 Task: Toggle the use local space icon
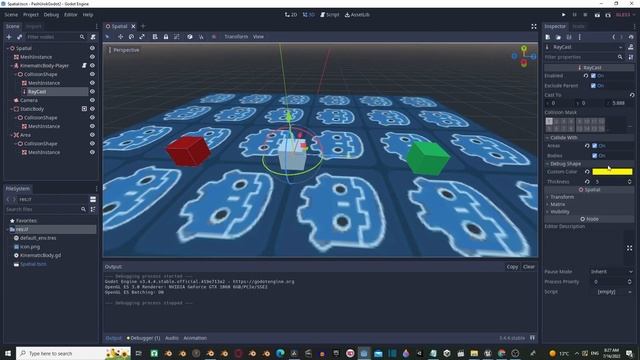(190, 37)
